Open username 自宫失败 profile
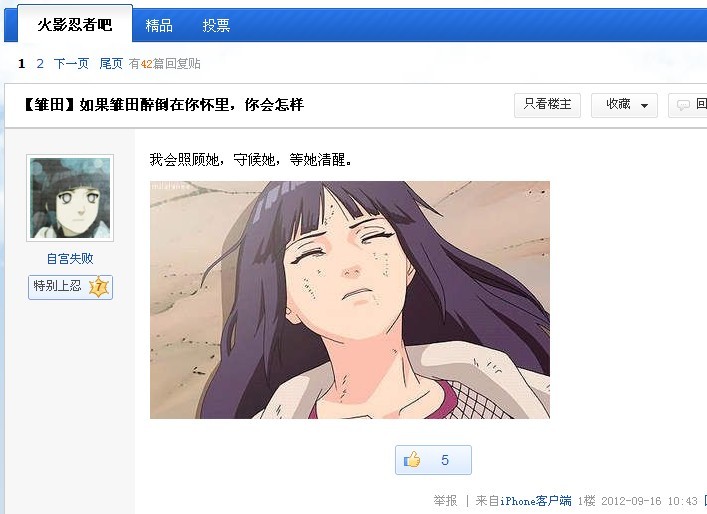The height and width of the screenshot is (514, 707). point(70,258)
